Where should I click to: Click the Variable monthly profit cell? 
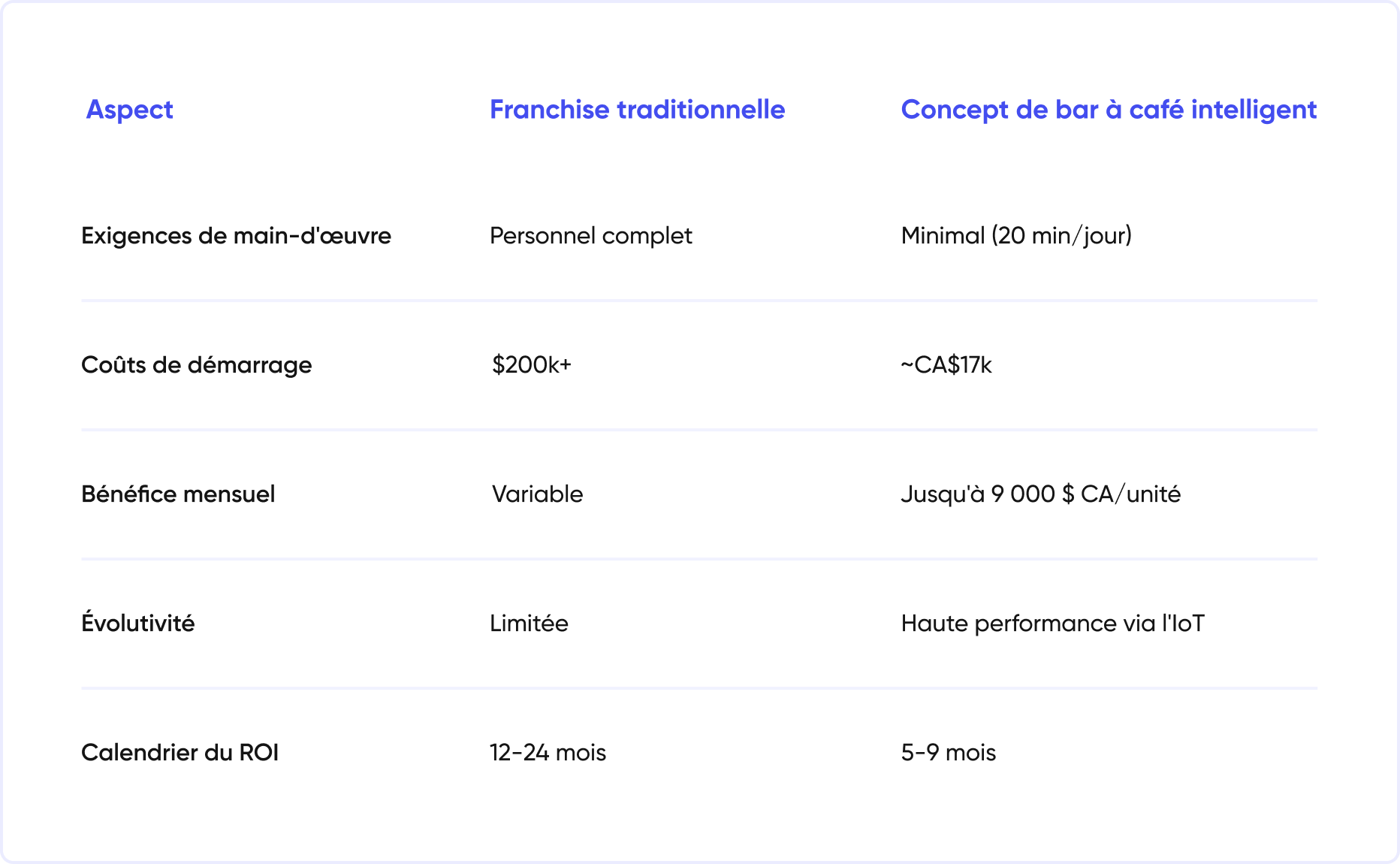(x=537, y=494)
